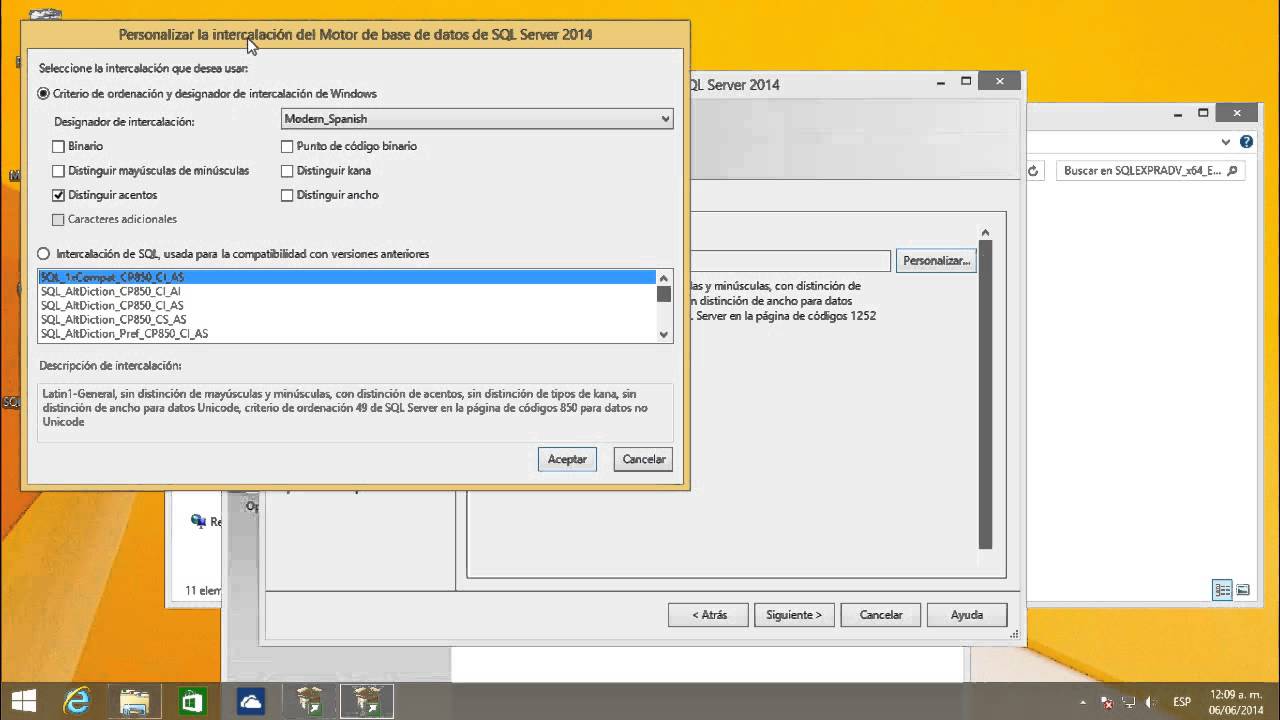The width and height of the screenshot is (1280, 720).
Task: Launch Internet Explorer from the taskbar
Action: click(x=78, y=701)
